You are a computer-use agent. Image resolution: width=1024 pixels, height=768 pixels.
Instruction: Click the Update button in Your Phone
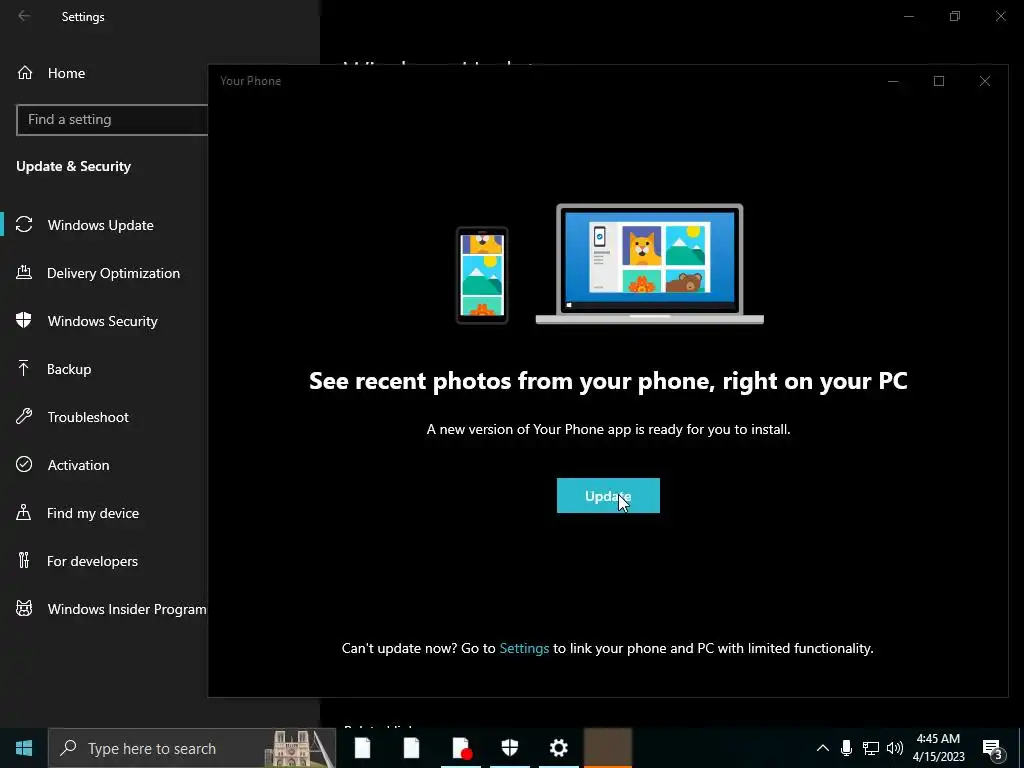tap(608, 496)
